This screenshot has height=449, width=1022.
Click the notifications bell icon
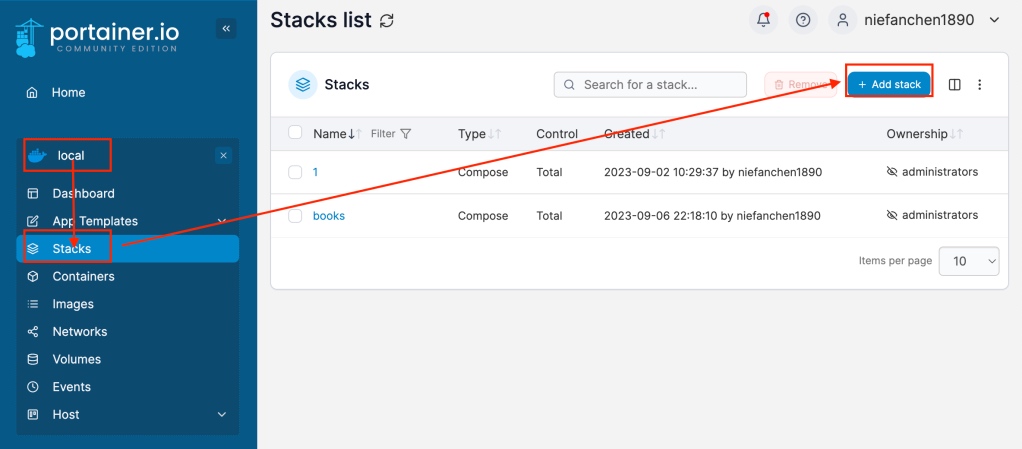point(764,20)
